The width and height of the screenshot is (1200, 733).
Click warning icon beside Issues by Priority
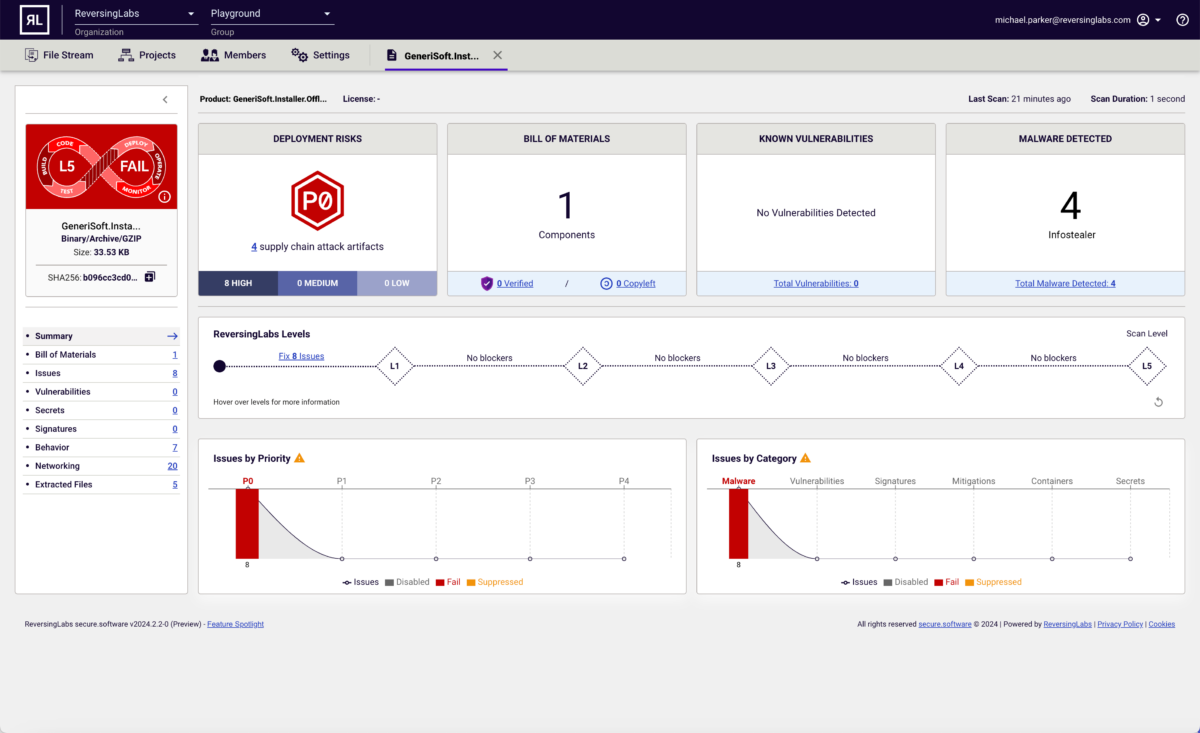tap(299, 458)
